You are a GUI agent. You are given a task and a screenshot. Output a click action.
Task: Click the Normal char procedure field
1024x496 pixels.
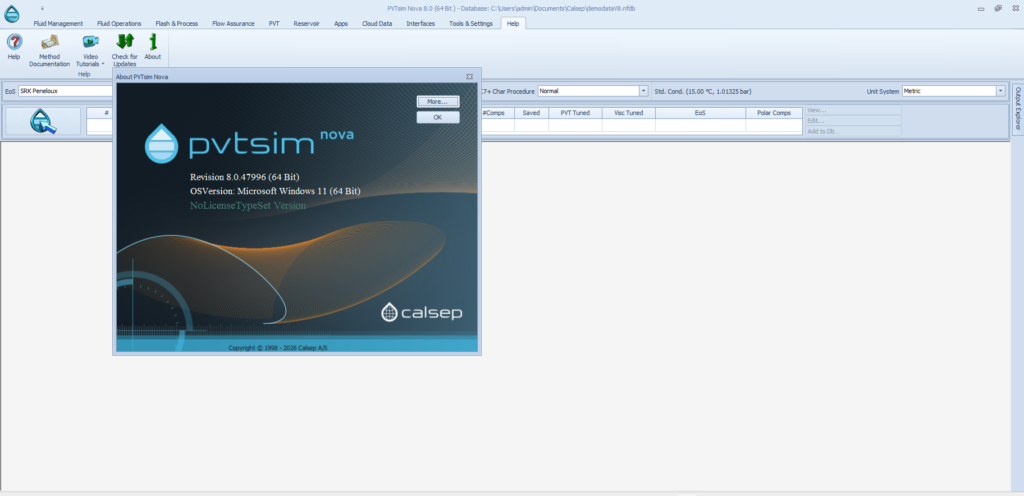pos(588,91)
